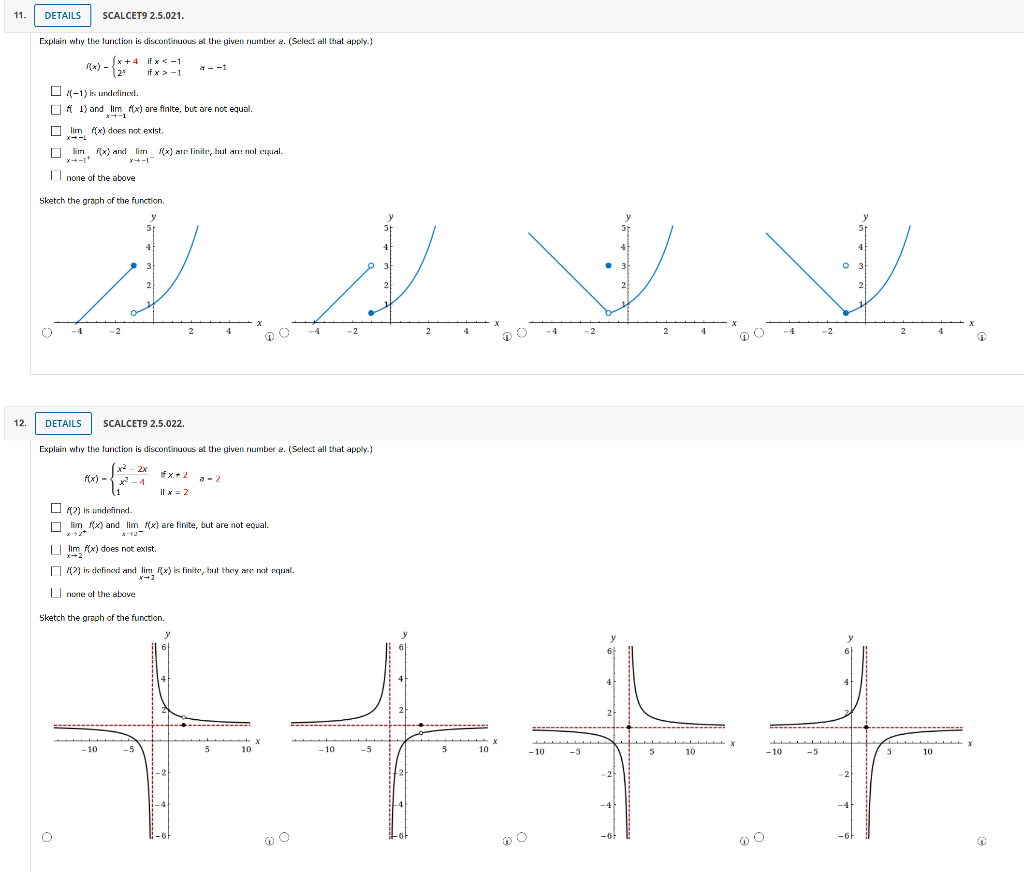The image size is (1024, 872).
Task: Check 'lim f(x) does not exist' in question 11
Action: [55, 132]
